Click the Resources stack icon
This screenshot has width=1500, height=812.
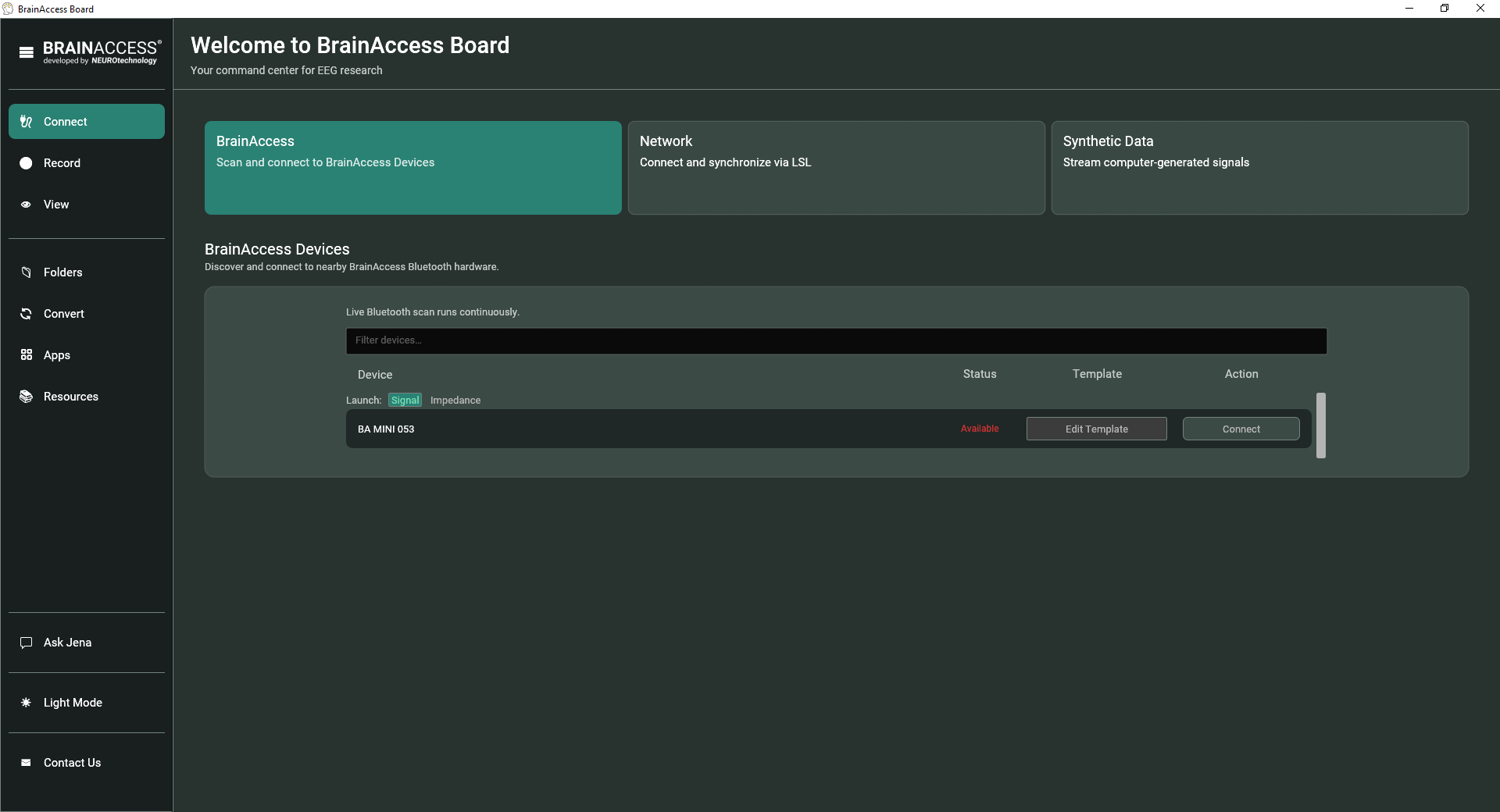click(x=26, y=397)
